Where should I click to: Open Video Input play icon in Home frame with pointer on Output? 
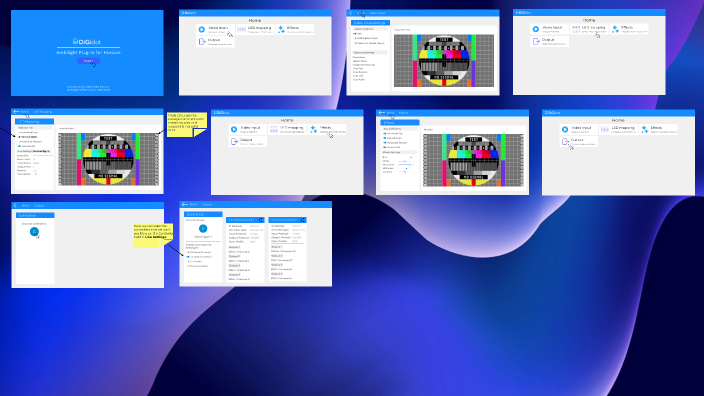565,129
